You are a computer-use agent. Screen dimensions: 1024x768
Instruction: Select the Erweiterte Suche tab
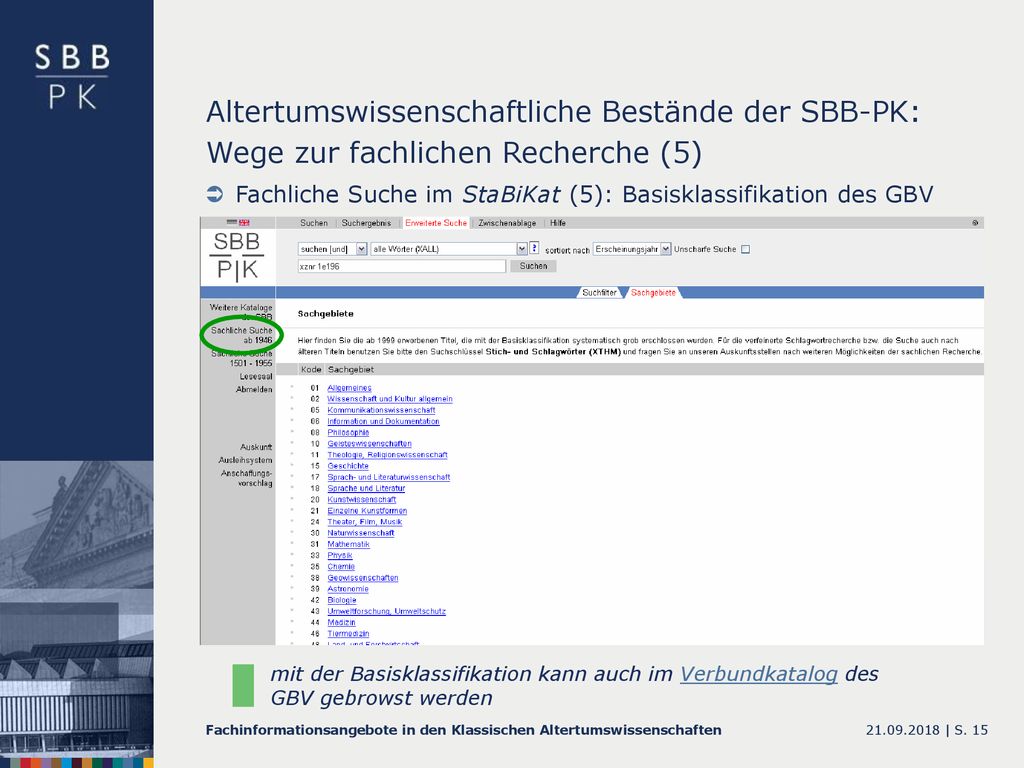click(x=436, y=223)
